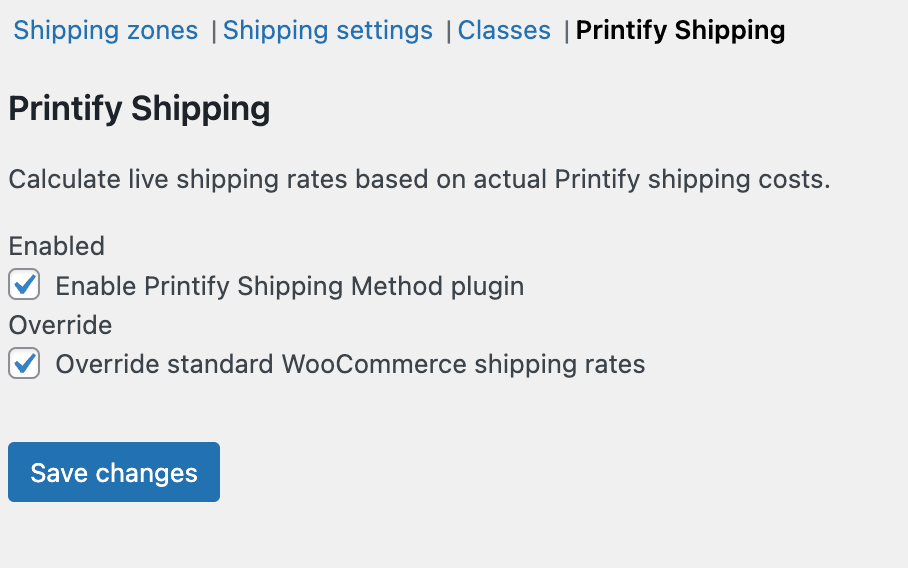This screenshot has height=568, width=908.
Task: Click the 'Enabled' field title
Action: click(x=57, y=246)
